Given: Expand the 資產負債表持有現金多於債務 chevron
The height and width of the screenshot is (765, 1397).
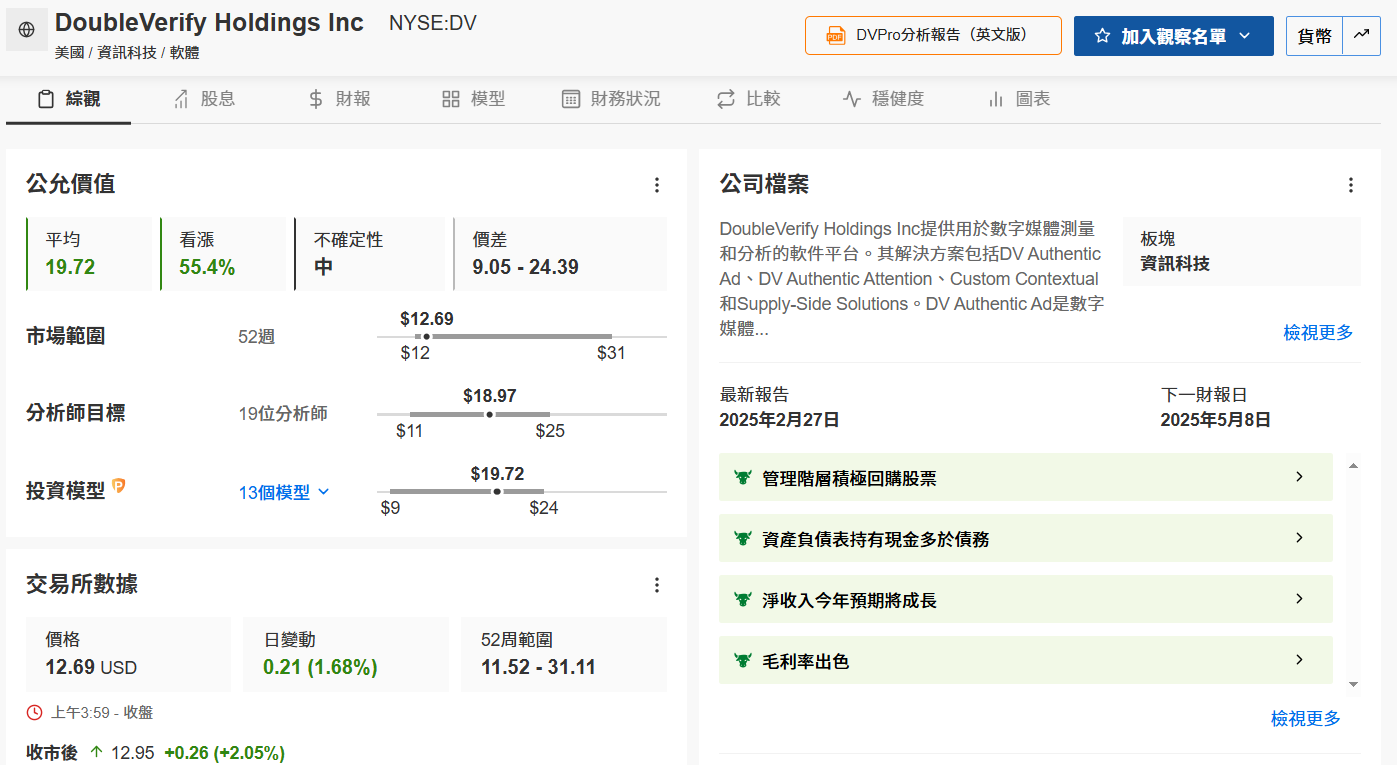Looking at the screenshot, I should click(1300, 538).
